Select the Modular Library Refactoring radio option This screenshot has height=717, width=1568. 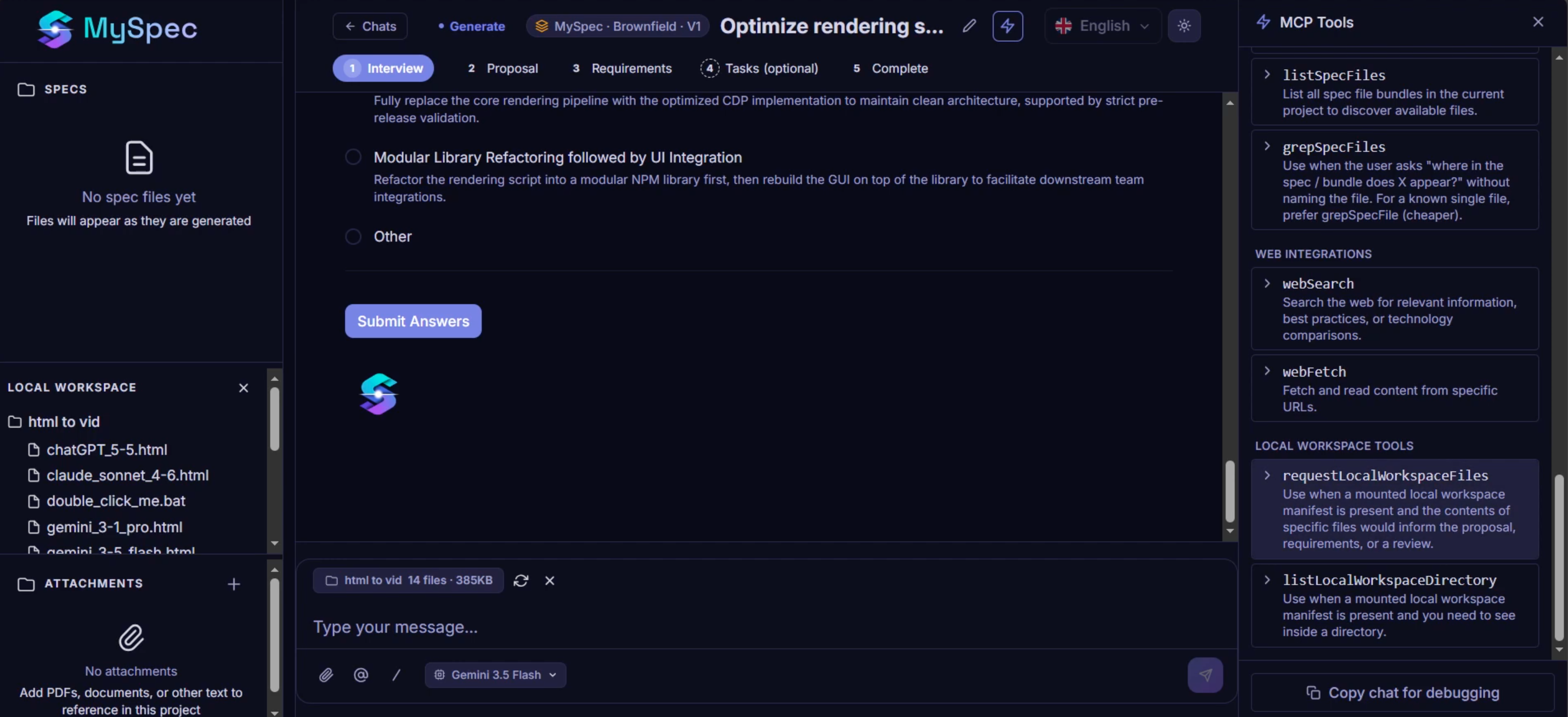pyautogui.click(x=353, y=157)
